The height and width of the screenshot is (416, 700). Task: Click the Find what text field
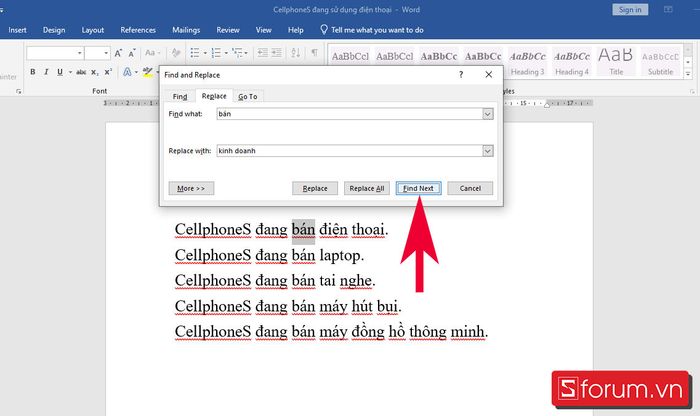[350, 114]
